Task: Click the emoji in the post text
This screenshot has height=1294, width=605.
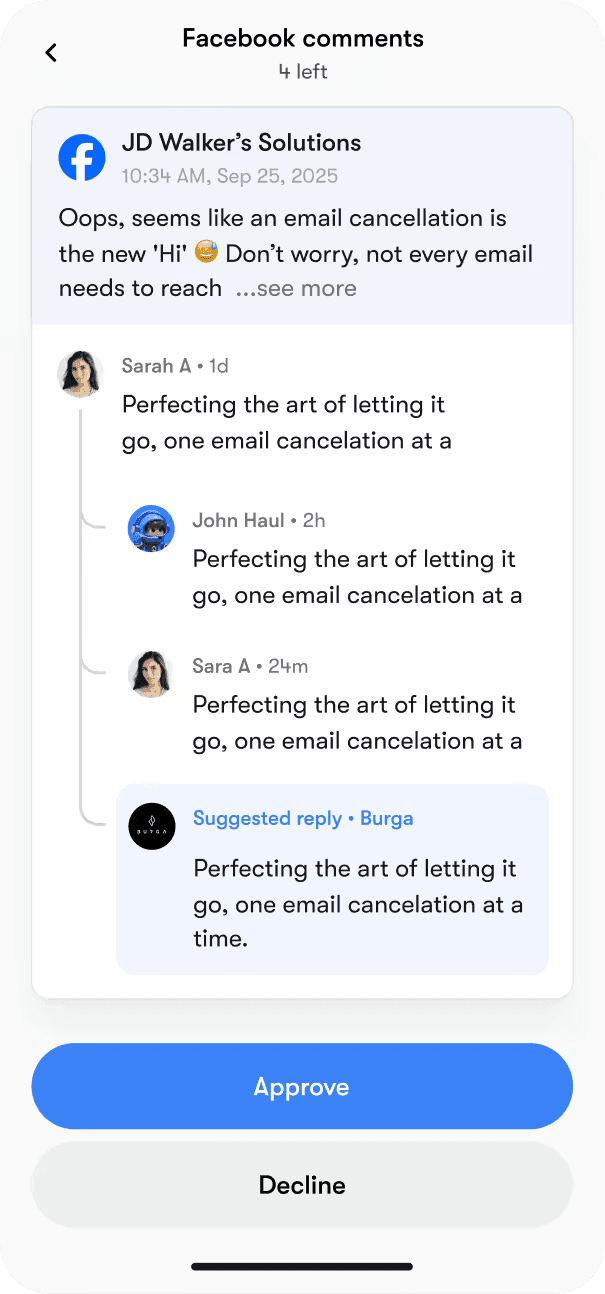Action: [x=206, y=253]
